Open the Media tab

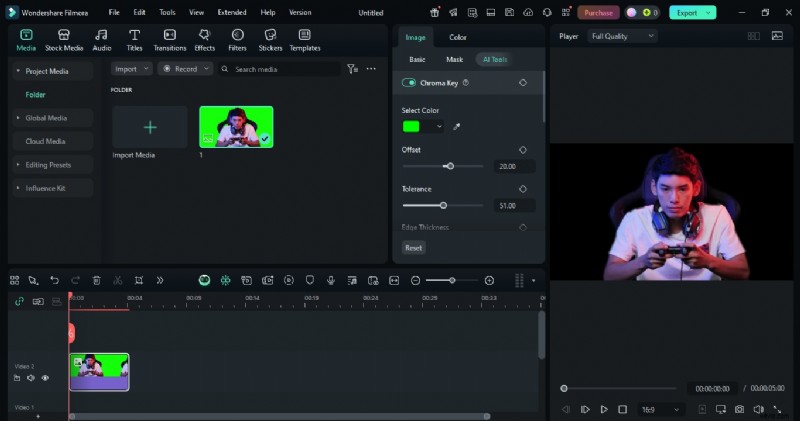[x=26, y=40]
